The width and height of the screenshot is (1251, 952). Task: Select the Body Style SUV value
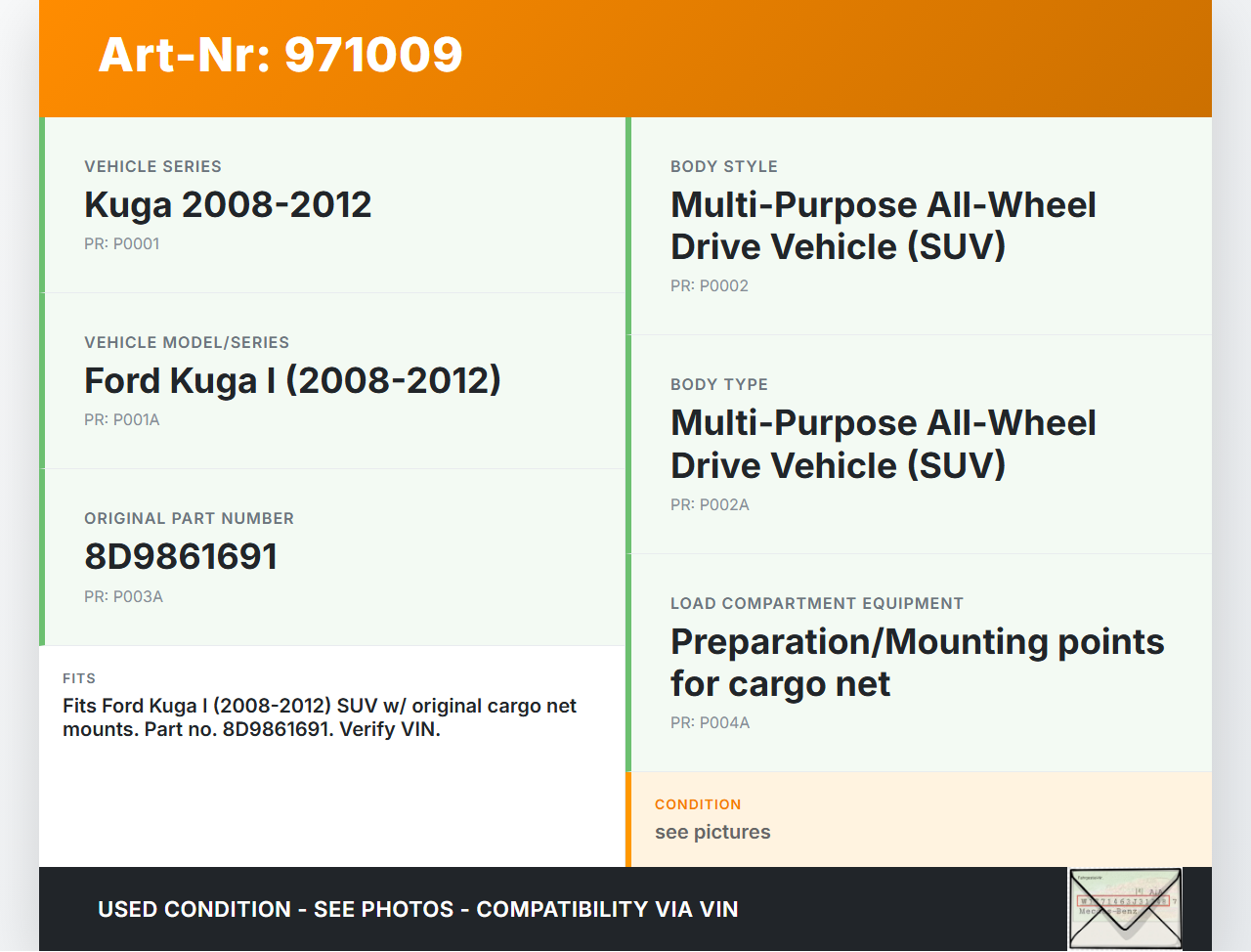(883, 226)
